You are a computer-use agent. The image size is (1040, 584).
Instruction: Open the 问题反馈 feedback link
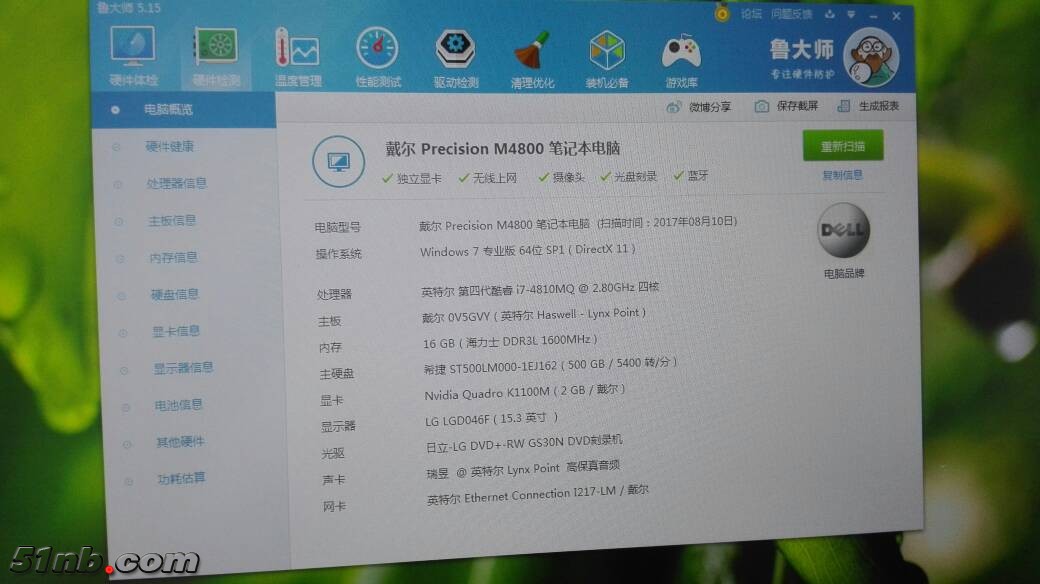pos(791,14)
